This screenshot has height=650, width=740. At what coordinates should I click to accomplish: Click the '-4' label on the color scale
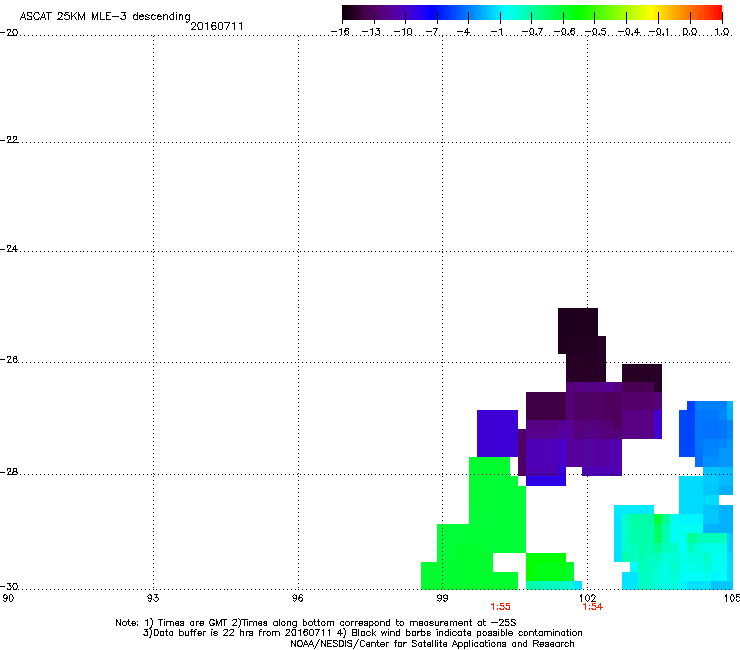[464, 32]
